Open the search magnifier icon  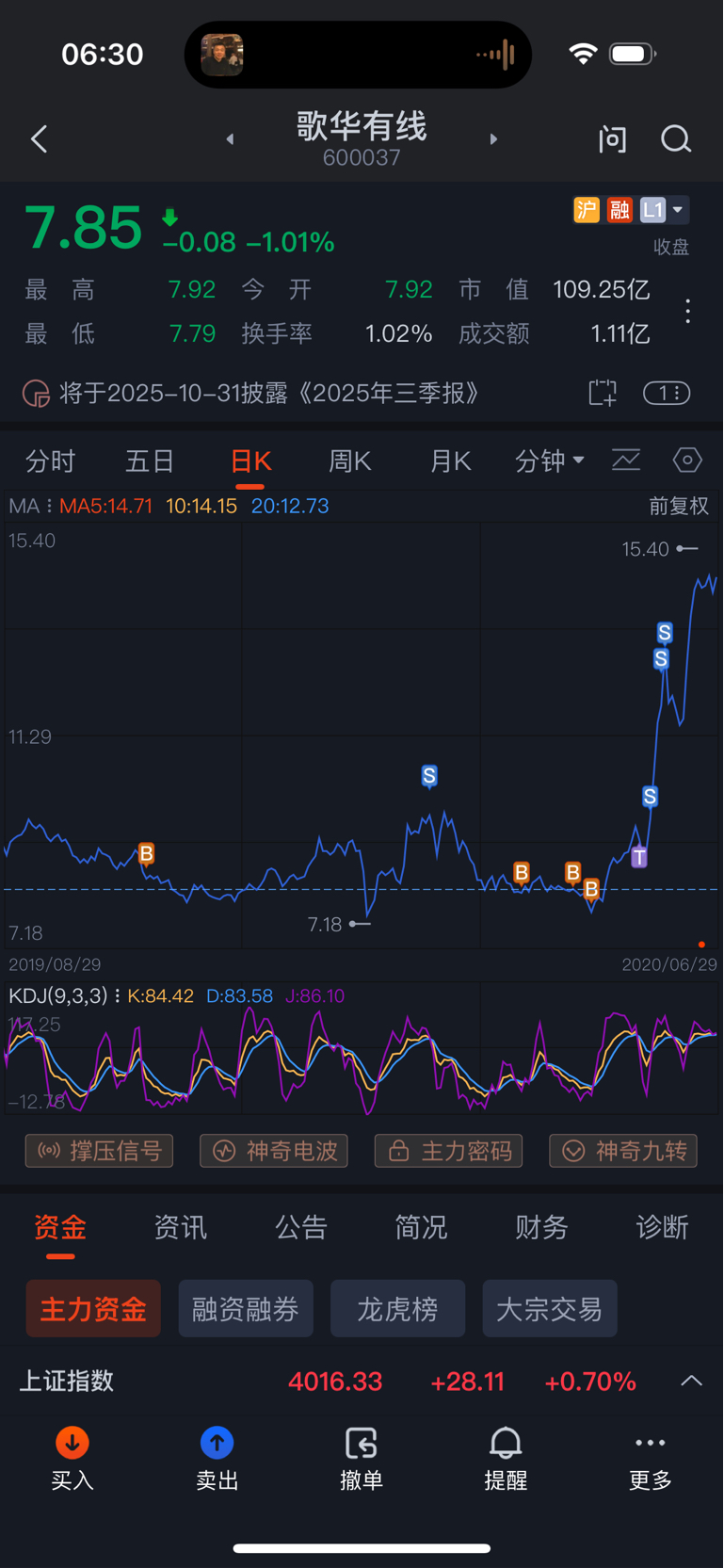(x=676, y=139)
